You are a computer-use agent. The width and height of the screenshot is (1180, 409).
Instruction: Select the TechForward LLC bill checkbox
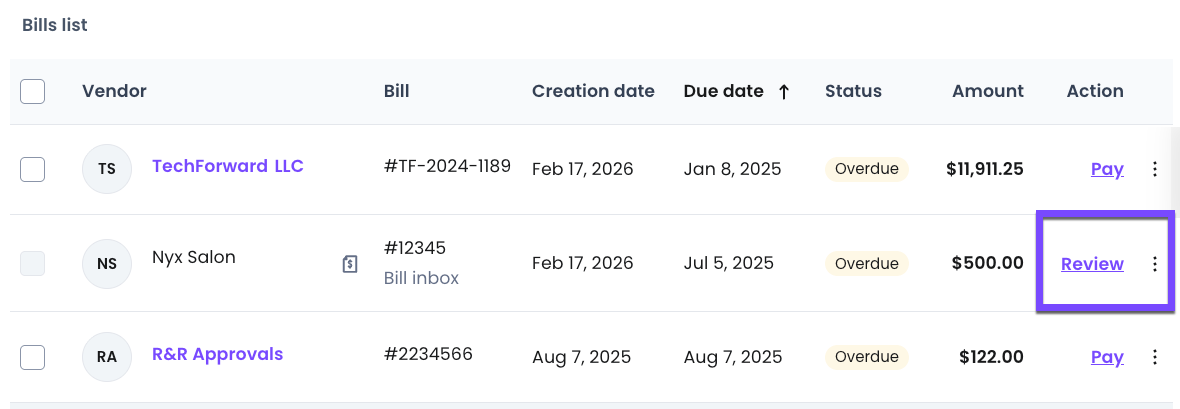pos(33,169)
